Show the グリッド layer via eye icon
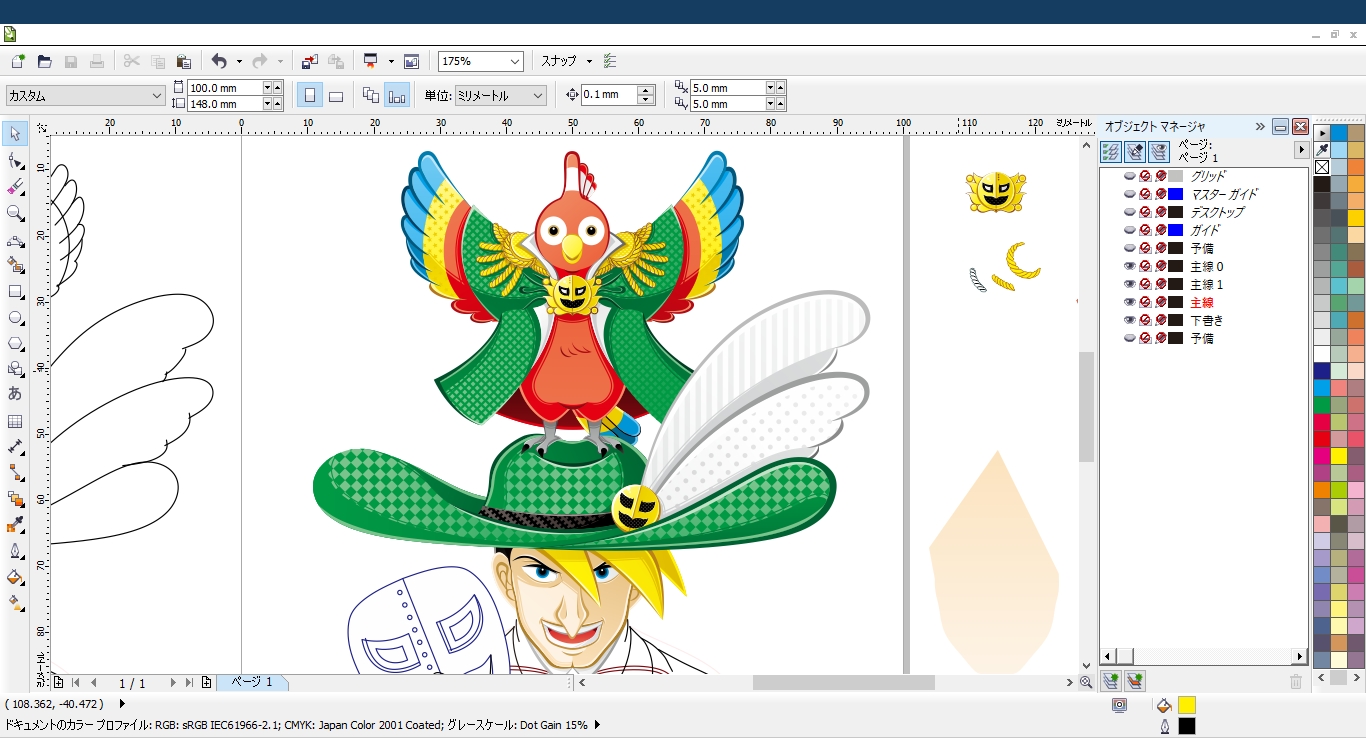The image size is (1366, 738). click(x=1130, y=176)
